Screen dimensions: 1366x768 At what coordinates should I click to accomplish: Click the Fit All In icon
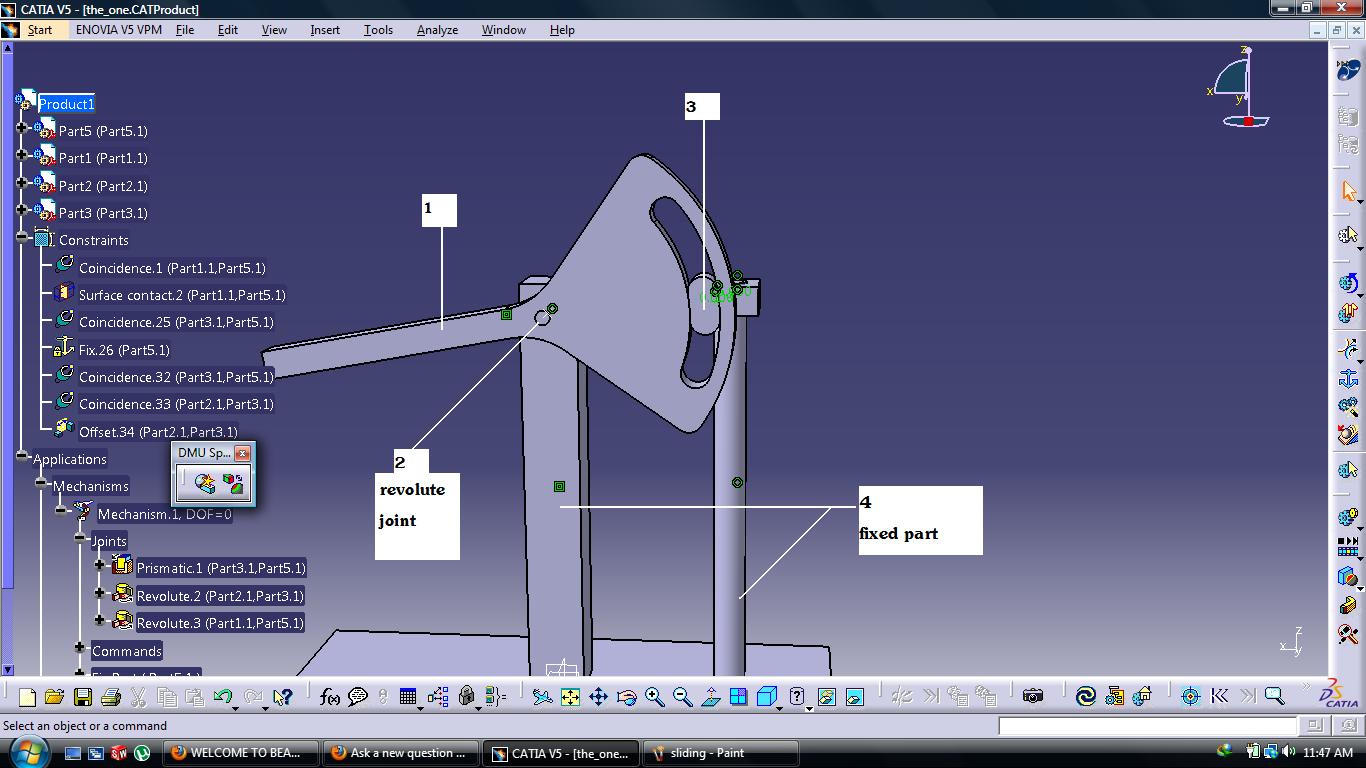(568, 696)
